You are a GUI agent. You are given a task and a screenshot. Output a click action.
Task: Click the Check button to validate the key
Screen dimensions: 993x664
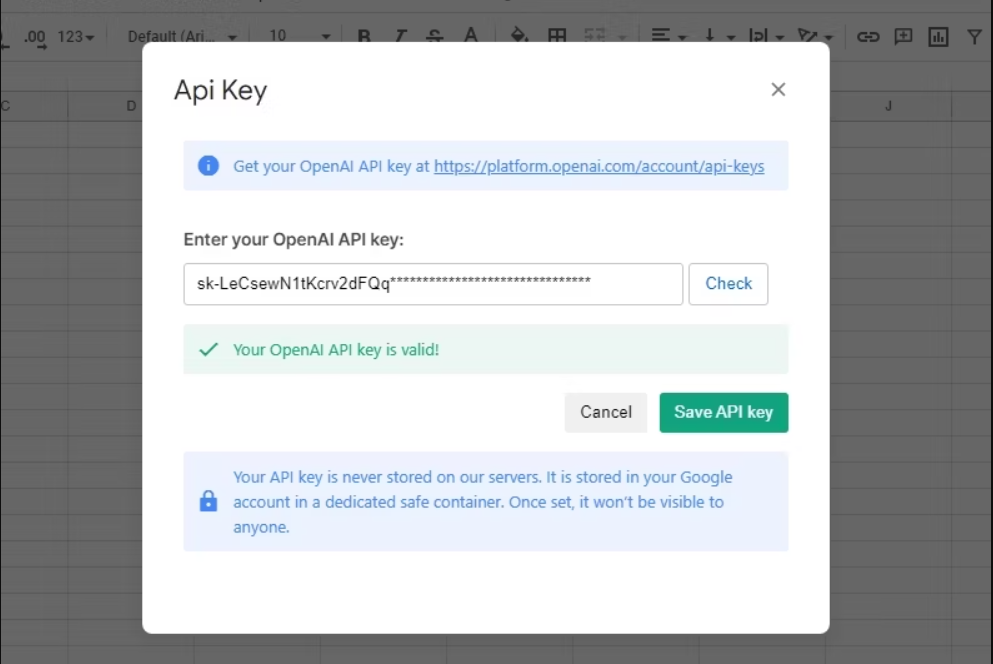(x=728, y=284)
